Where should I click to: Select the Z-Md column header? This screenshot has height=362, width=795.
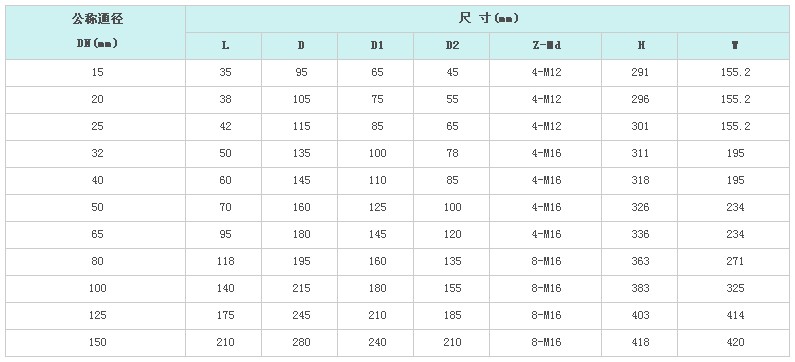coord(546,46)
